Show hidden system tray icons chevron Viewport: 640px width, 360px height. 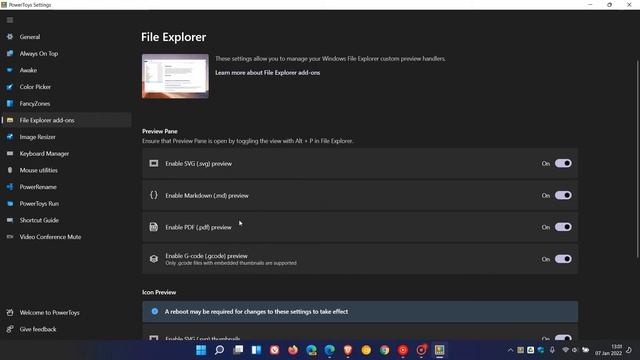click(x=510, y=350)
